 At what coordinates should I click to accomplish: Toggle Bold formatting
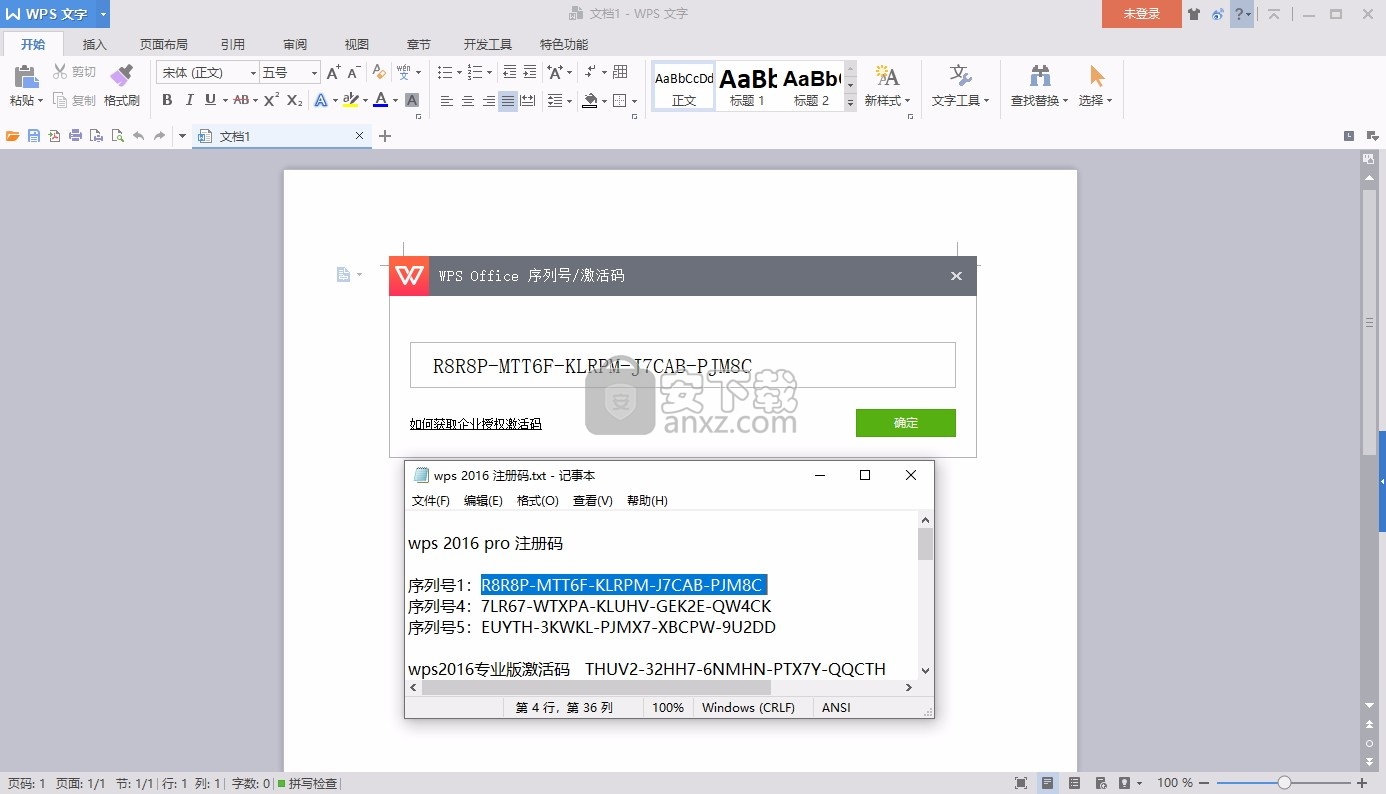point(167,100)
